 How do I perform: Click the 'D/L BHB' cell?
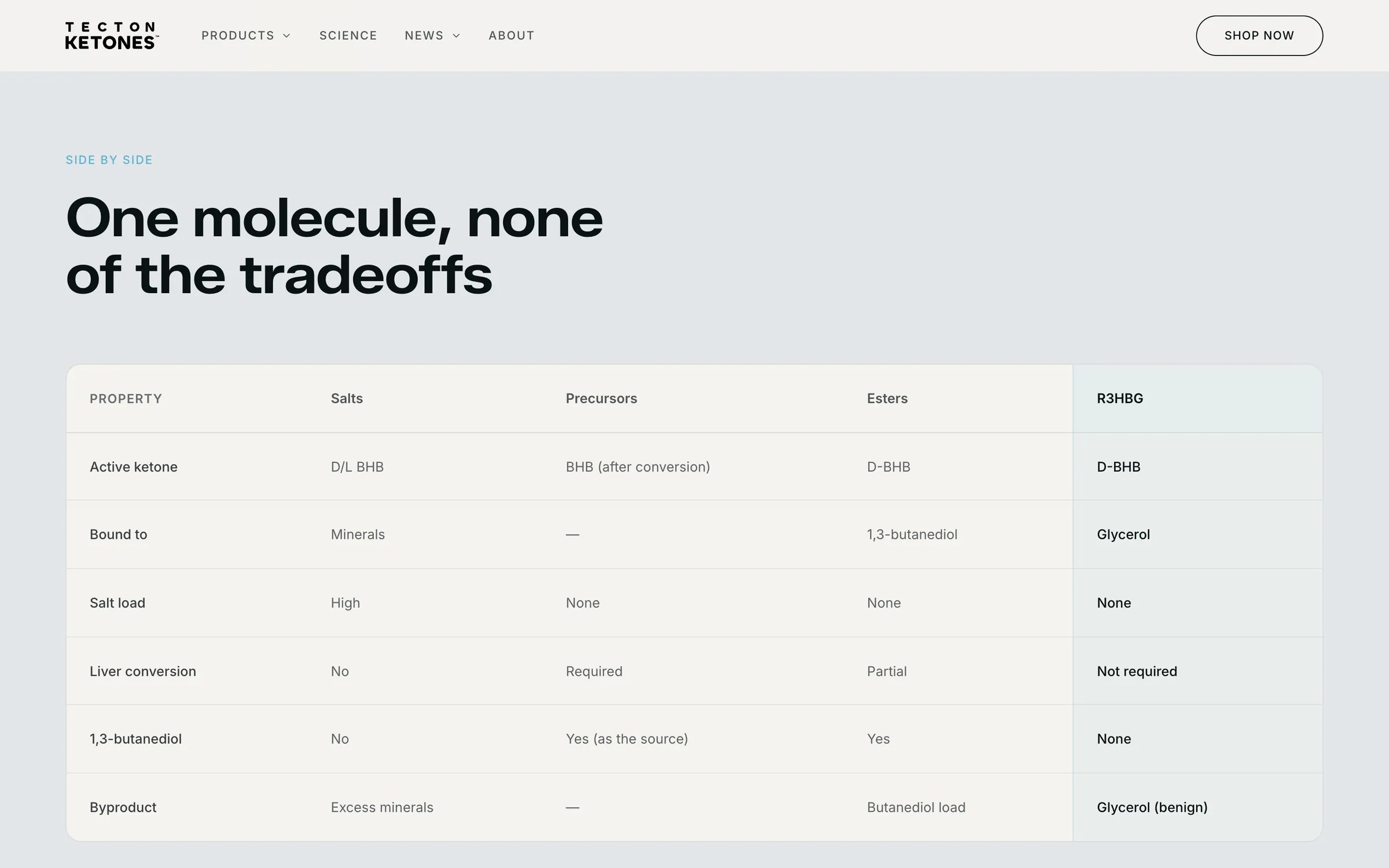click(357, 467)
